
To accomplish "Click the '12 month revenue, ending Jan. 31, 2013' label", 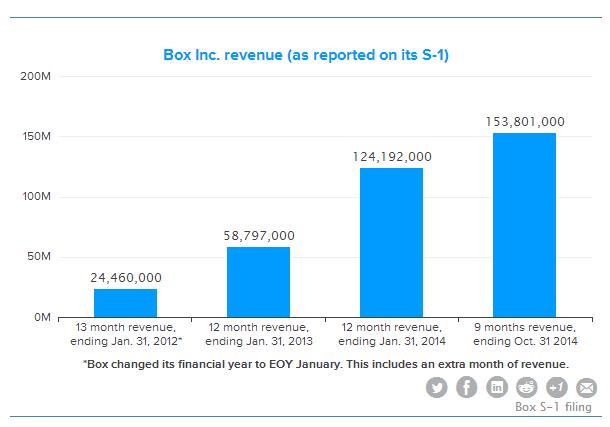I will (x=259, y=334).
